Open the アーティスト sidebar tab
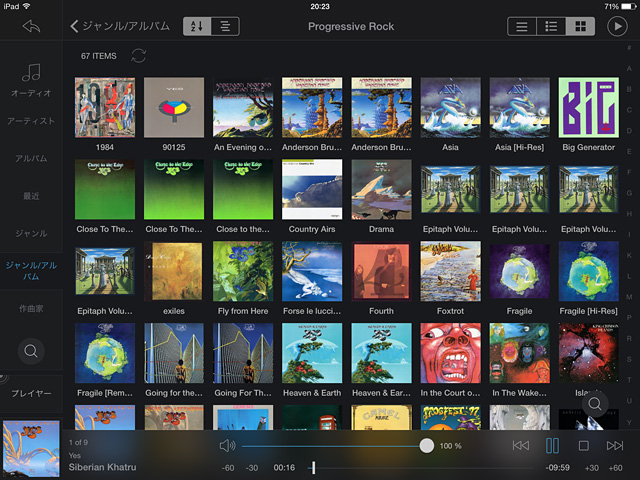The height and width of the screenshot is (480, 640). [x=31, y=121]
